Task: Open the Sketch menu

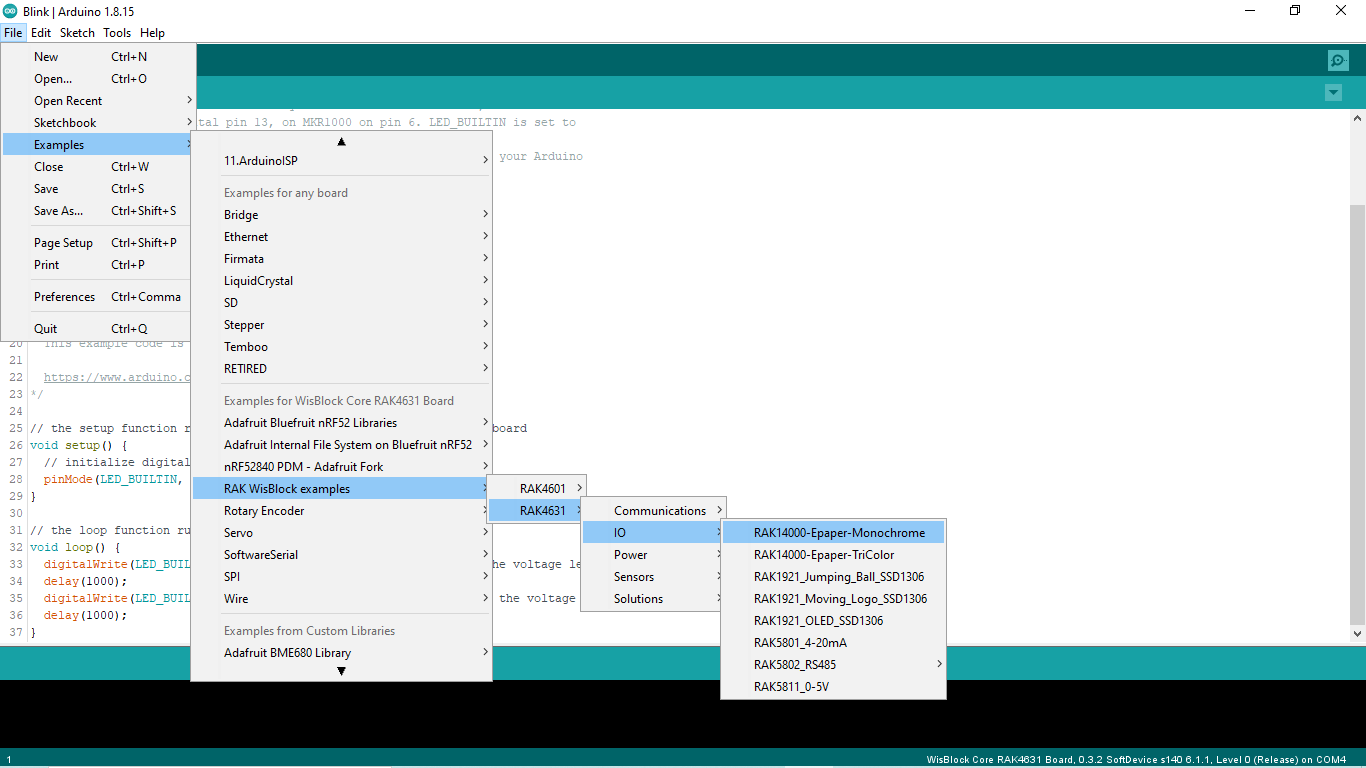Action: [77, 33]
